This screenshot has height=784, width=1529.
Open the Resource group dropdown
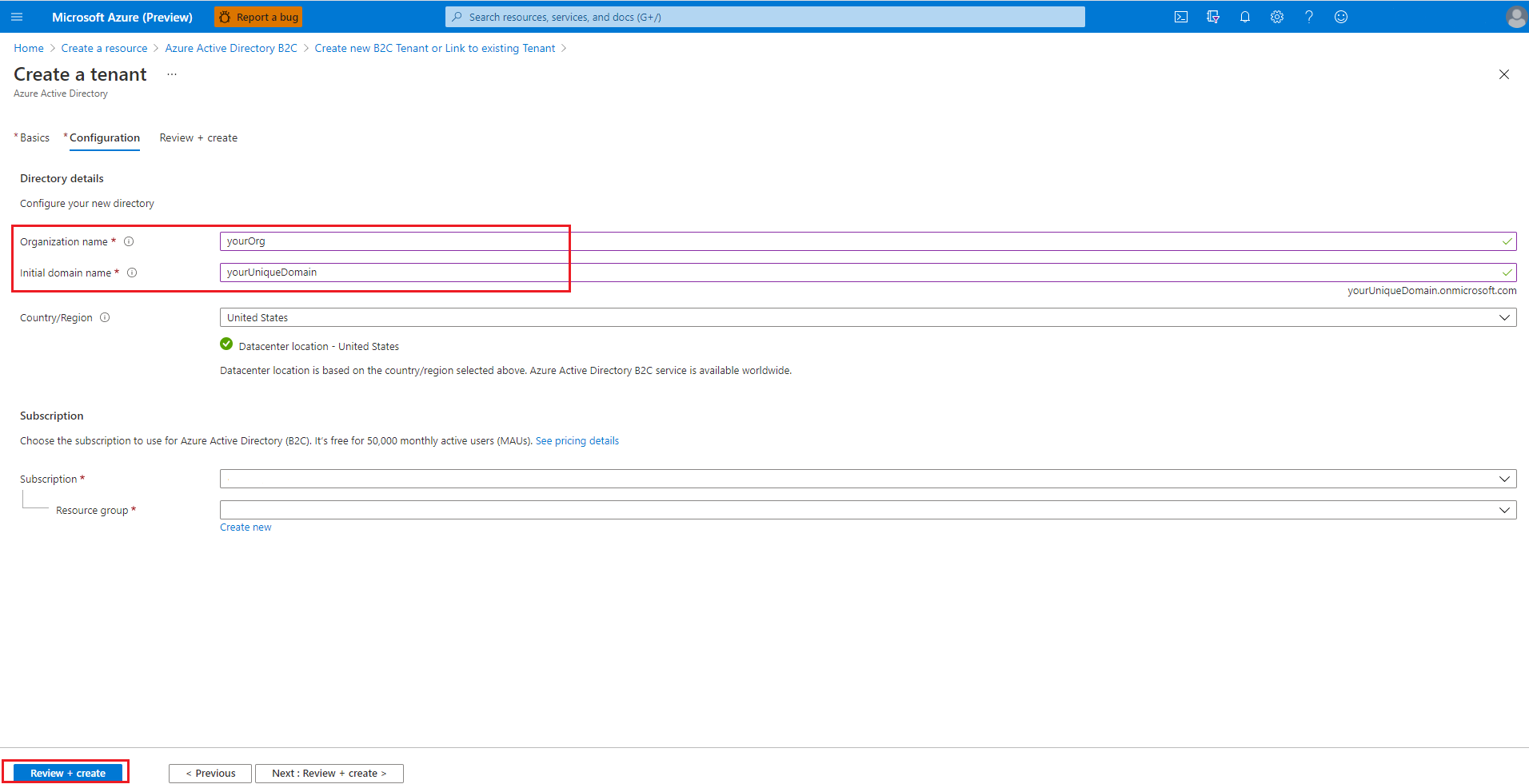tap(1504, 509)
